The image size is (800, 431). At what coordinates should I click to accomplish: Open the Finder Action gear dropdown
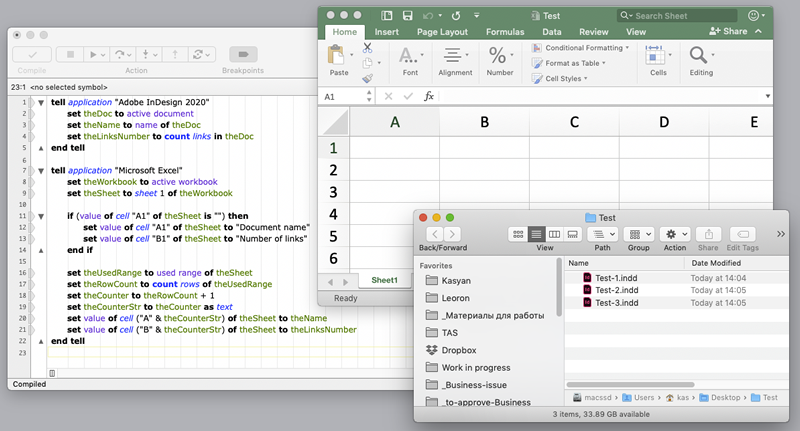click(x=675, y=234)
